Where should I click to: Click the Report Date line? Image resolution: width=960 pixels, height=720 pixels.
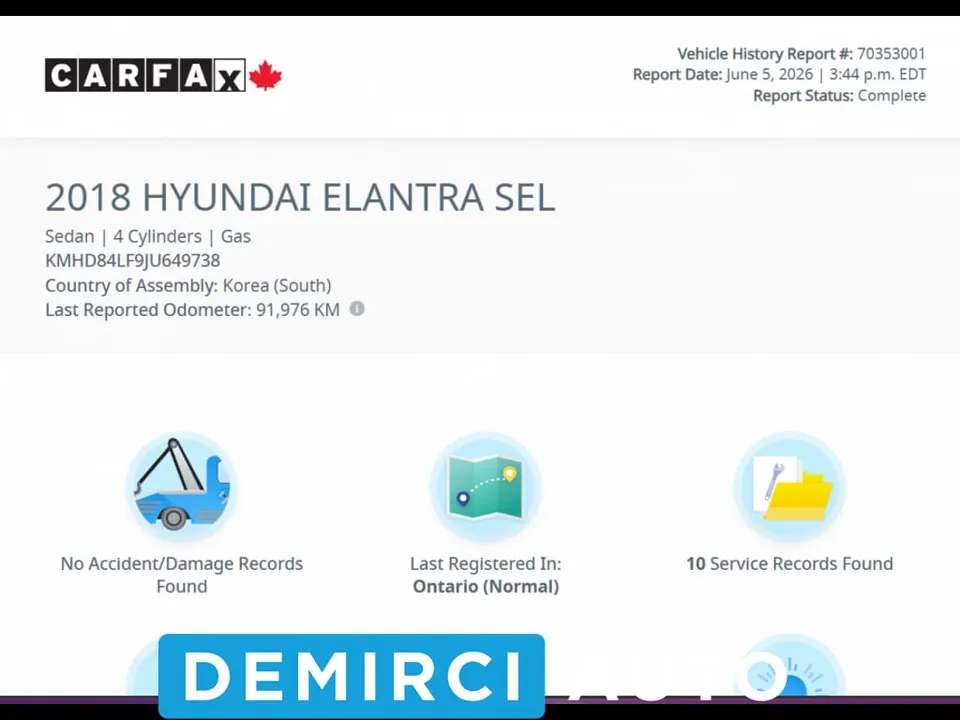coord(779,75)
